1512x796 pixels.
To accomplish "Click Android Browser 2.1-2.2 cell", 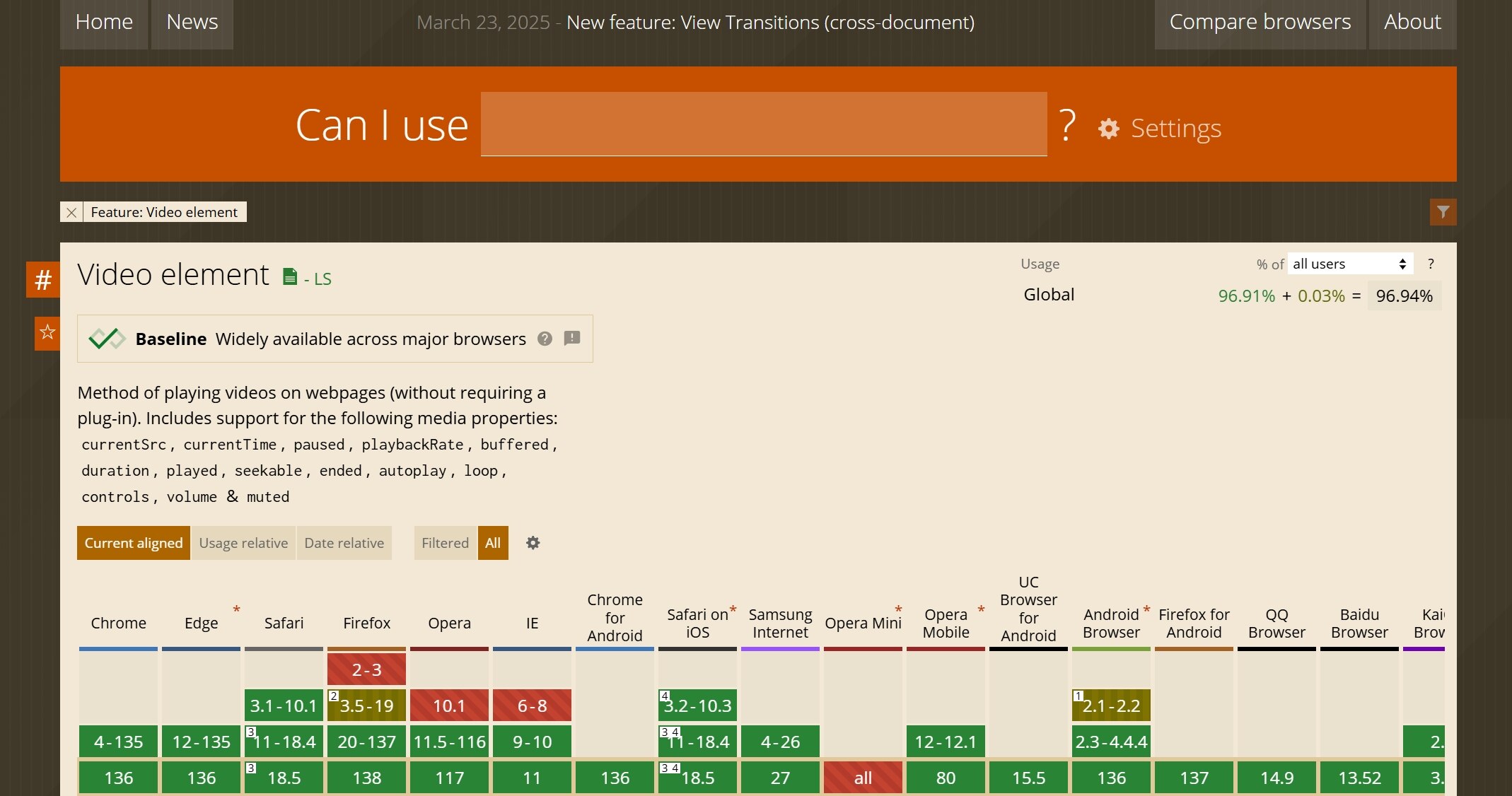I will coord(1112,706).
